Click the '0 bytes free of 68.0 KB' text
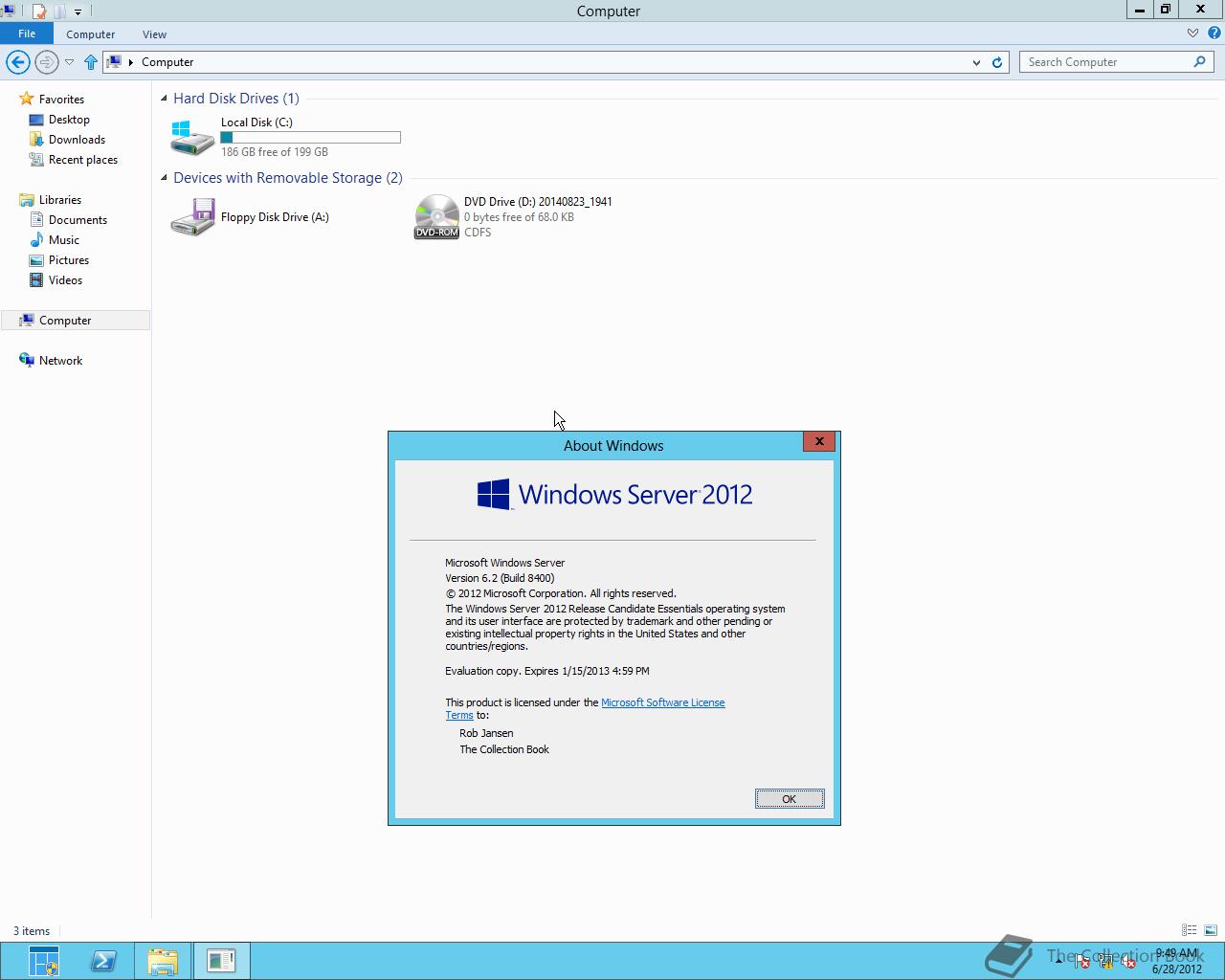 pos(519,217)
